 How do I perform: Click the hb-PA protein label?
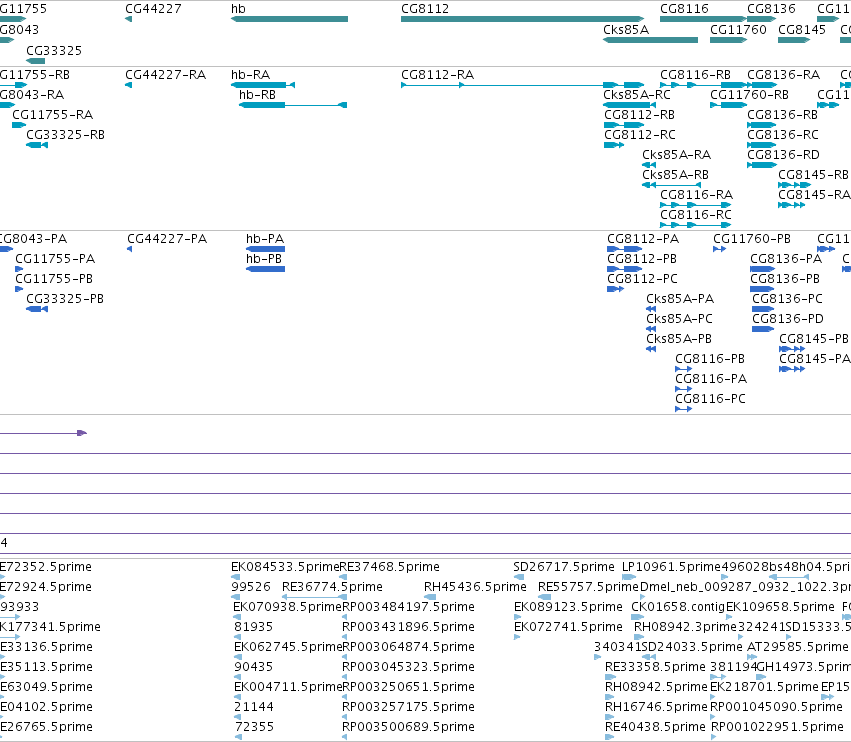coord(265,239)
